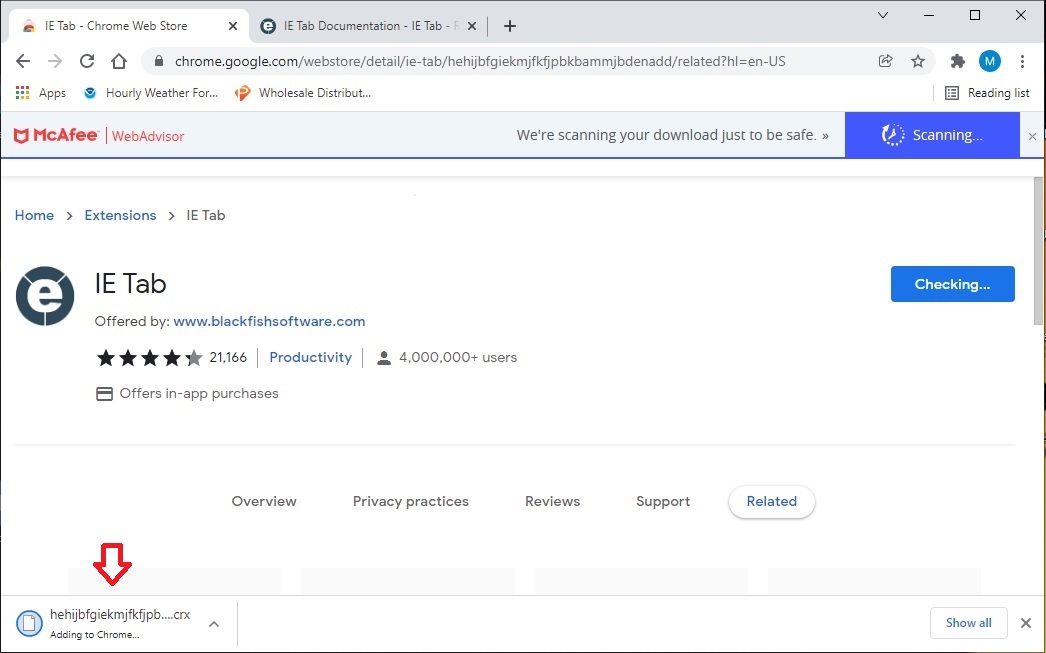The width and height of the screenshot is (1046, 653).
Task: Open the Chrome extensions puzzle icon
Action: pos(957,61)
